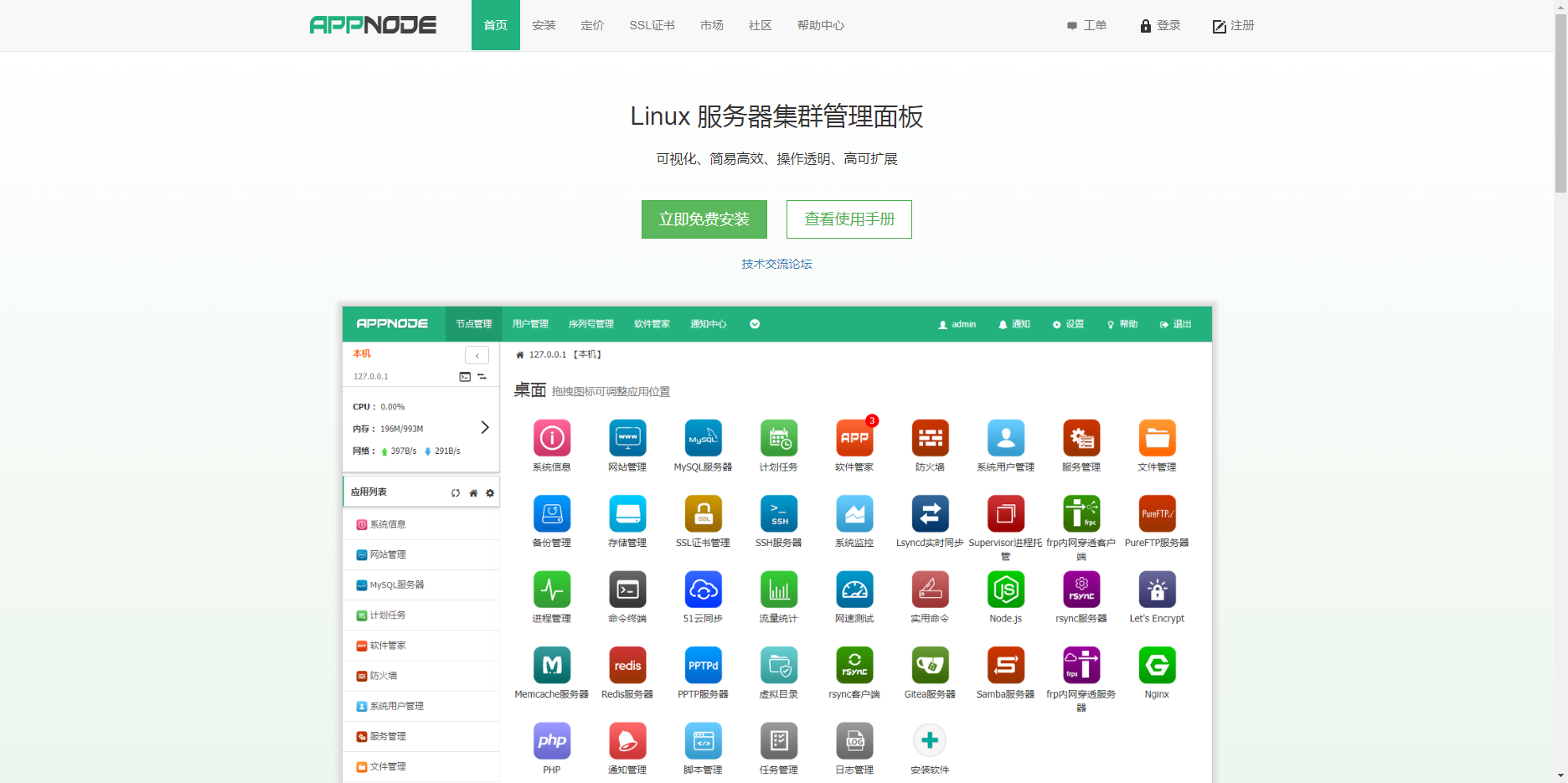
Task: Launch the 命令终端 icon
Action: (x=627, y=590)
